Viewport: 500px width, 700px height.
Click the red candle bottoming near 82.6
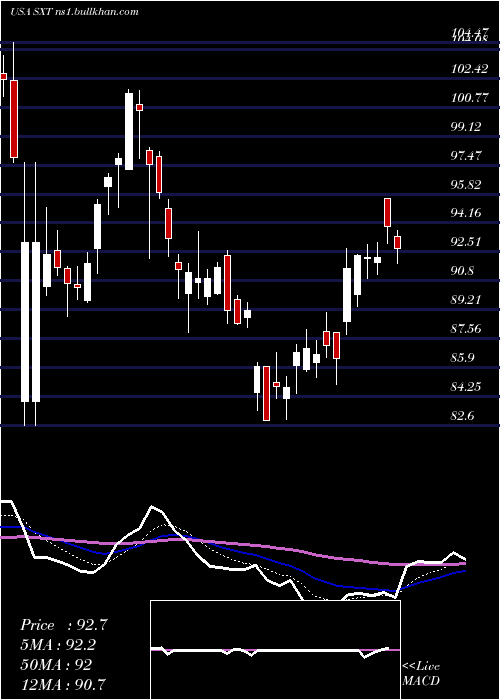267,393
